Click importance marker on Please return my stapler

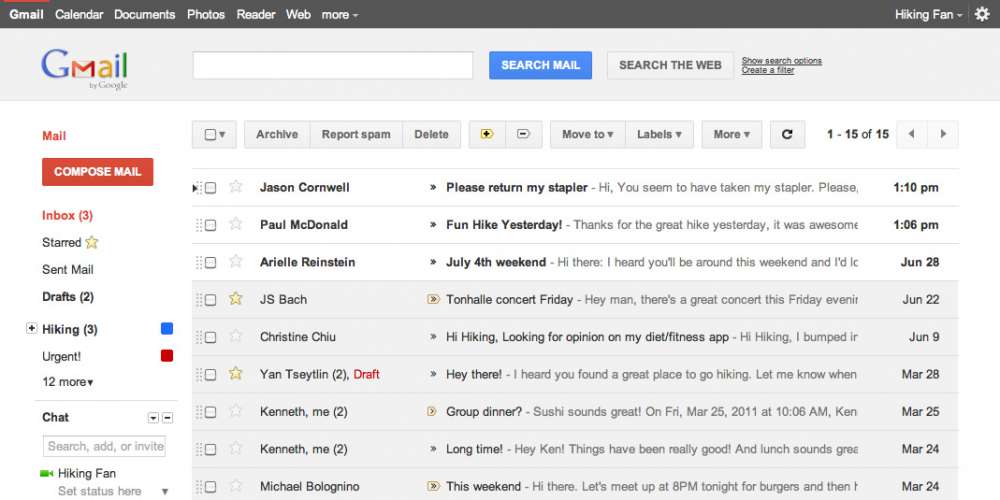pyautogui.click(x=433, y=188)
